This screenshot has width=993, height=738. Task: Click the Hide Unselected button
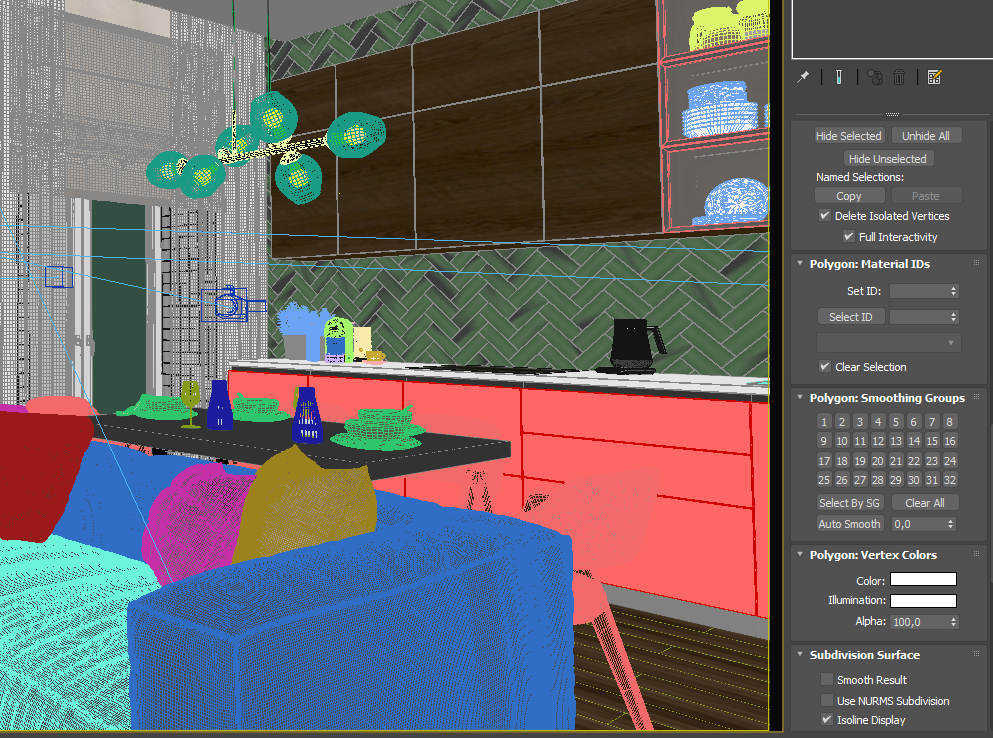click(x=888, y=158)
